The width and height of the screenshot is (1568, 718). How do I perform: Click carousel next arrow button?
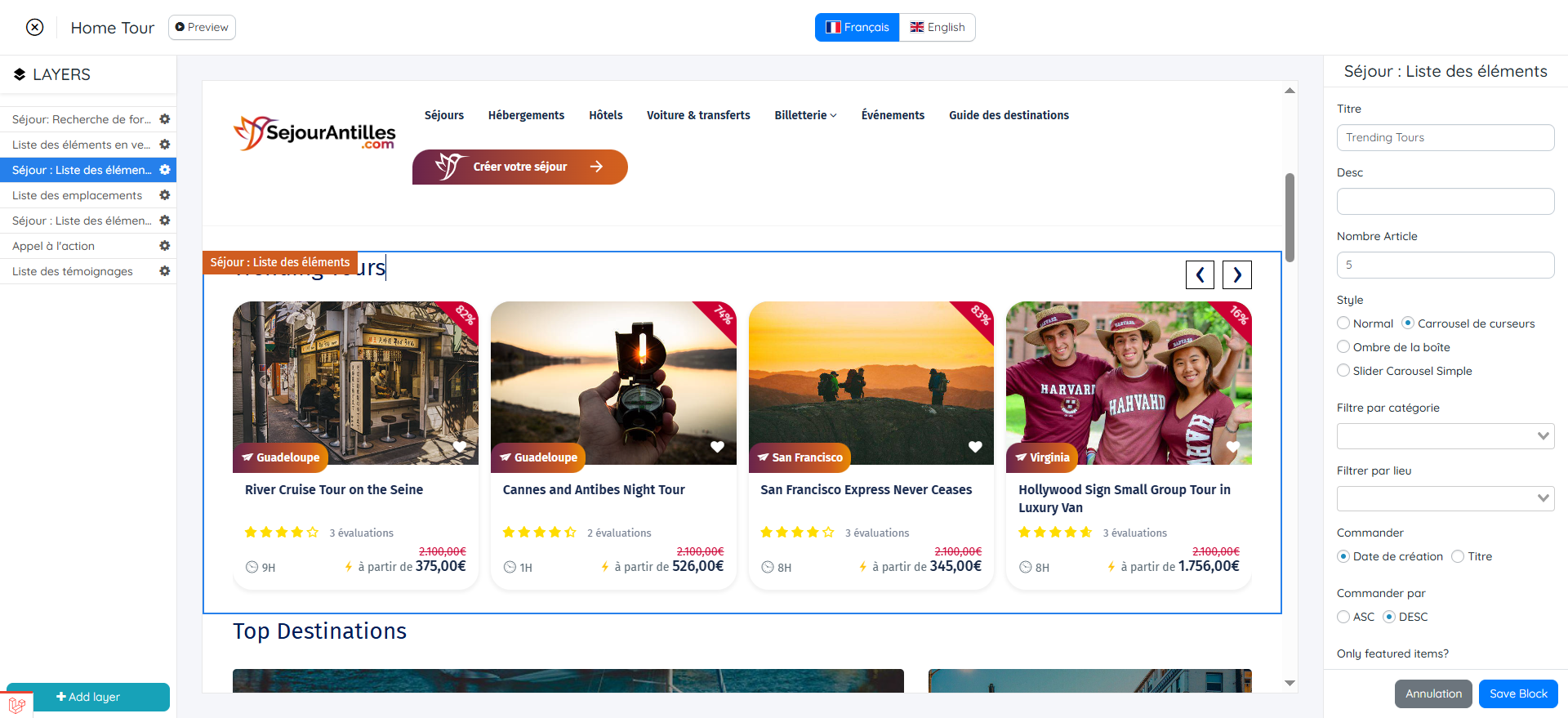(1236, 274)
